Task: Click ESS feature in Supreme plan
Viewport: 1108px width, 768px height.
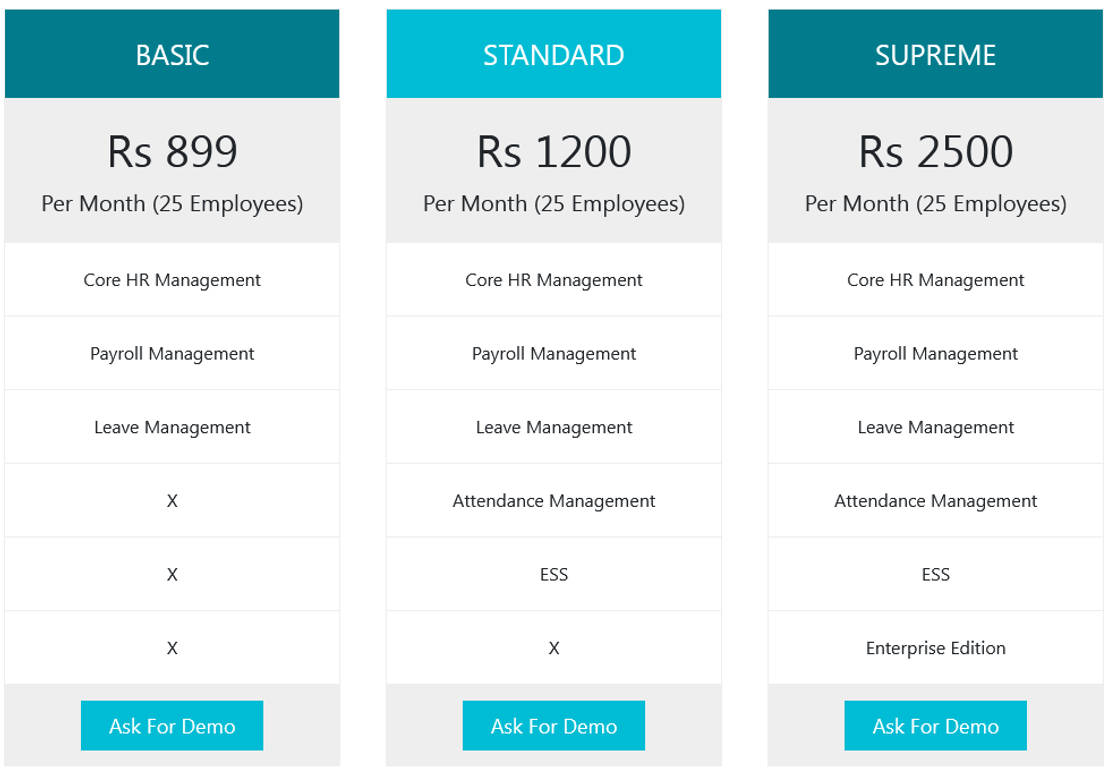Action: pos(935,574)
